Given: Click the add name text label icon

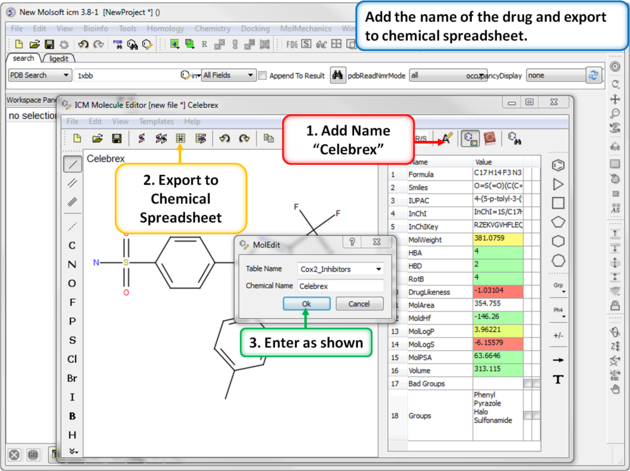Looking at the screenshot, I should coord(447,139).
